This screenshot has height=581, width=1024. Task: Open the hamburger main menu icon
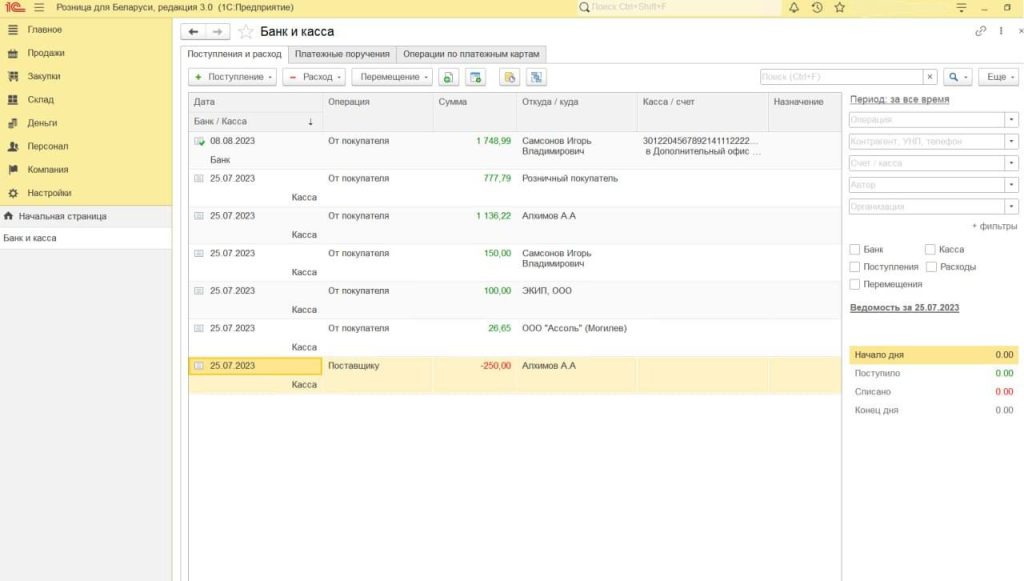tap(39, 7)
